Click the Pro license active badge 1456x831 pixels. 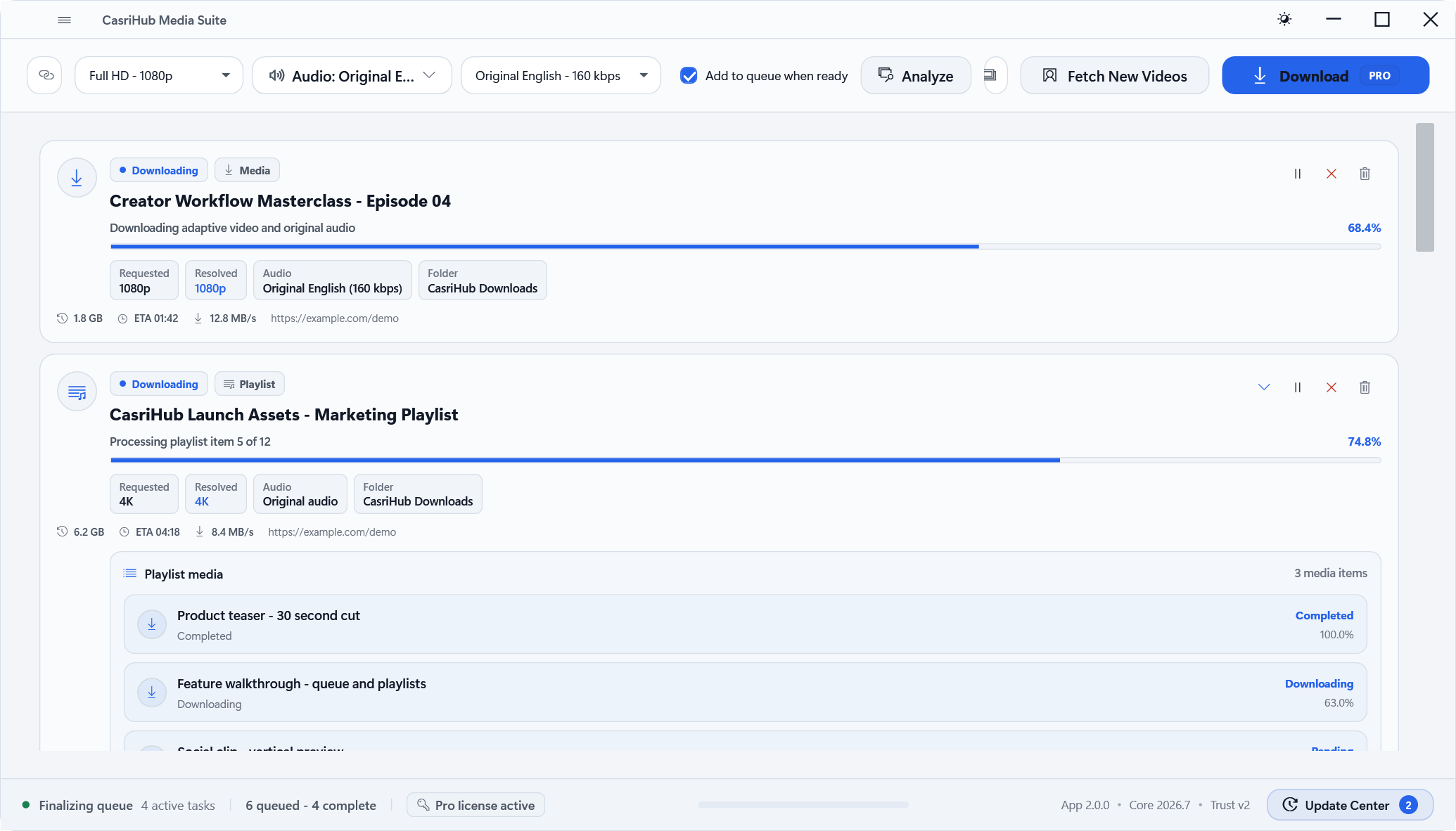point(475,805)
